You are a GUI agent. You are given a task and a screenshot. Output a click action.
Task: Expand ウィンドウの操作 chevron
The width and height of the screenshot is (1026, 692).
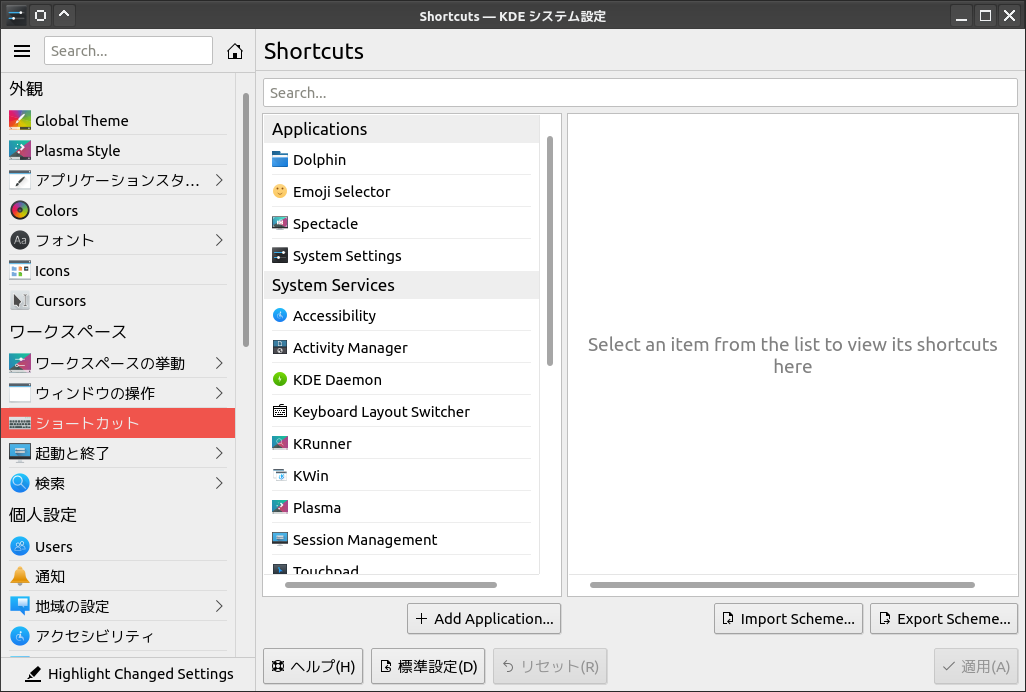coord(219,393)
